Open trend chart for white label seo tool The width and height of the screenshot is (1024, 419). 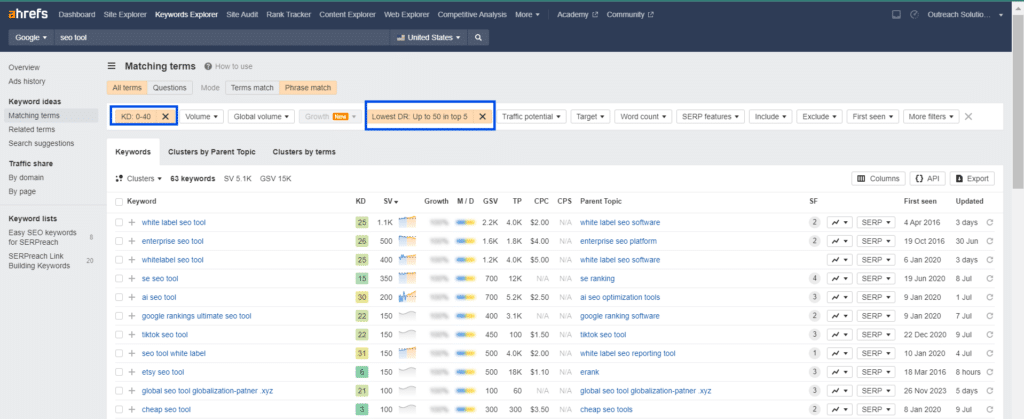click(x=839, y=223)
